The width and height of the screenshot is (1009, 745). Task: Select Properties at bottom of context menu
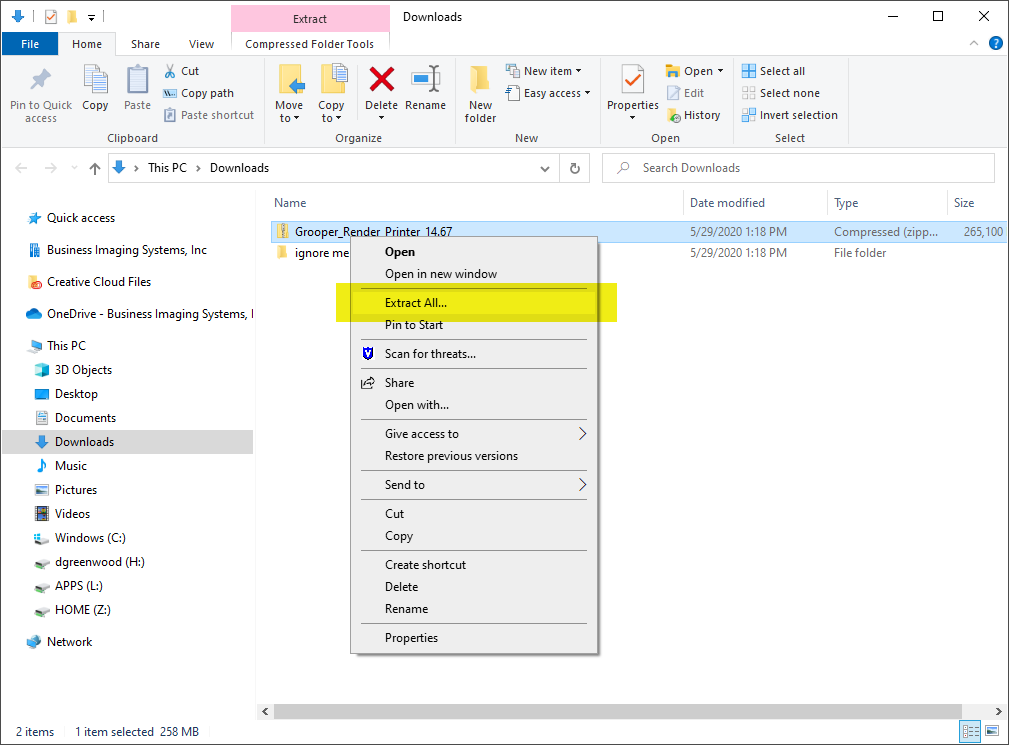click(474, 638)
